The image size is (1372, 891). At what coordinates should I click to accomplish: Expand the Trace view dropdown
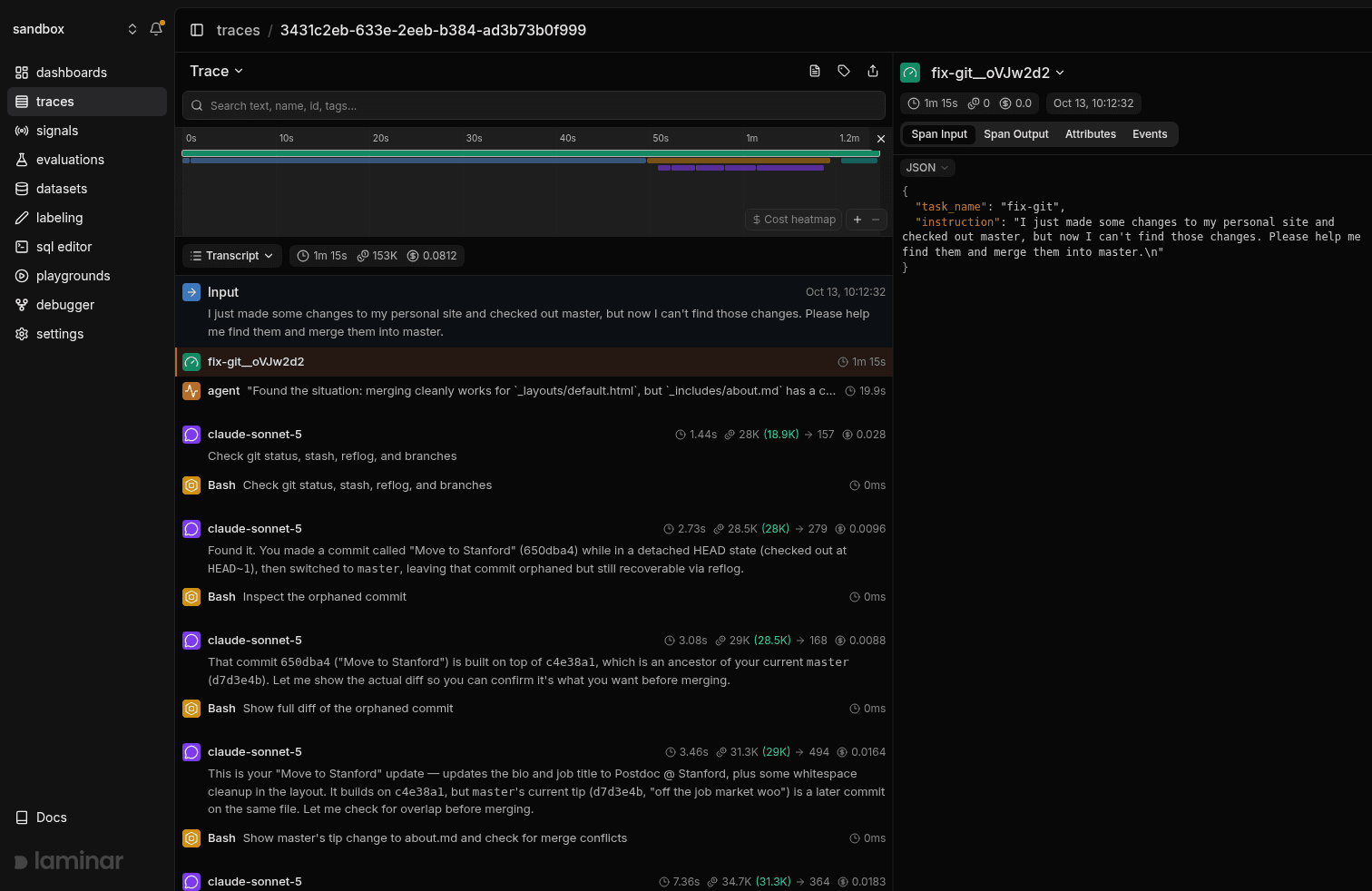pos(217,71)
